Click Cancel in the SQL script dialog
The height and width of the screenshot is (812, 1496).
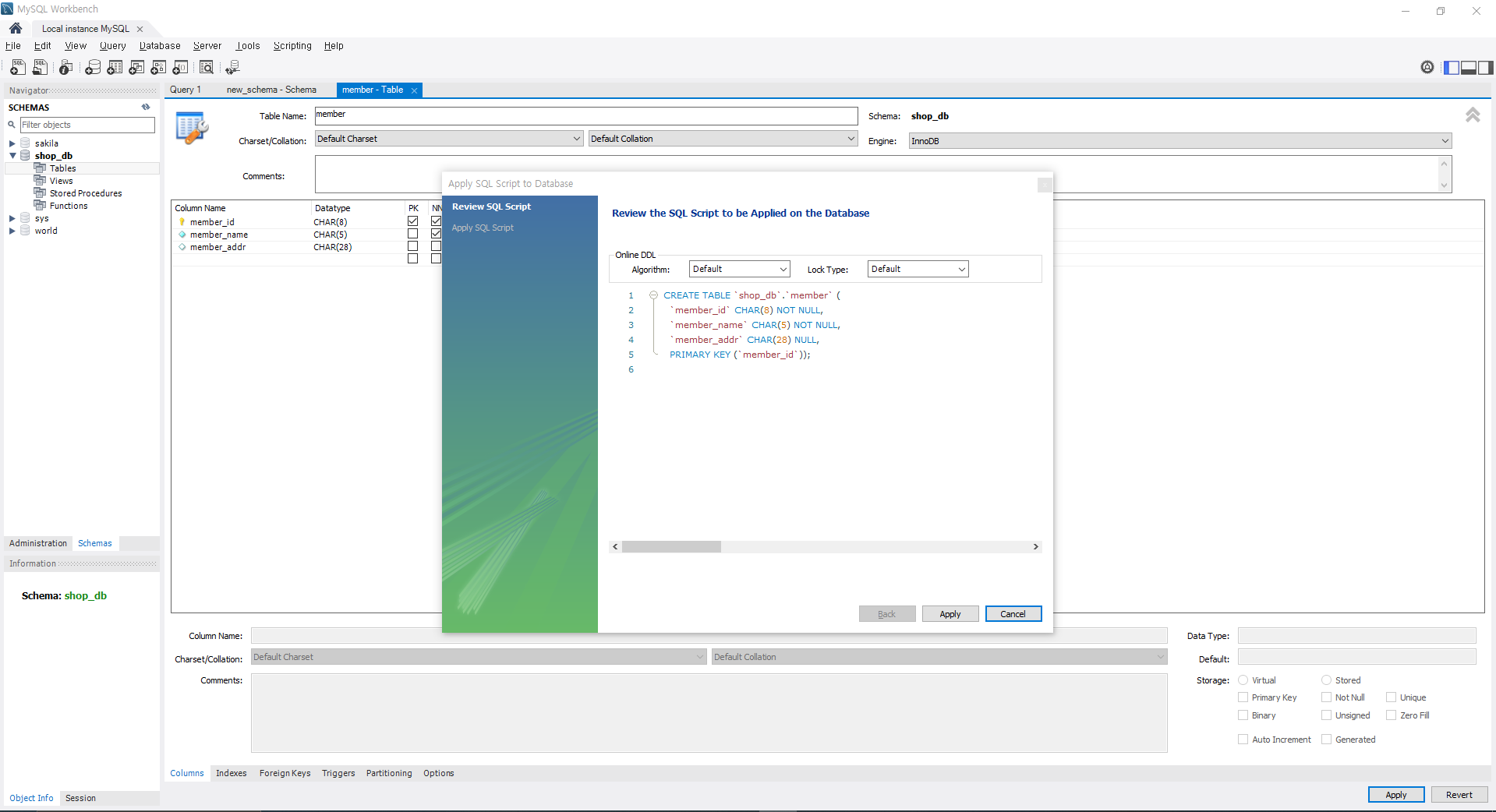tap(1013, 614)
